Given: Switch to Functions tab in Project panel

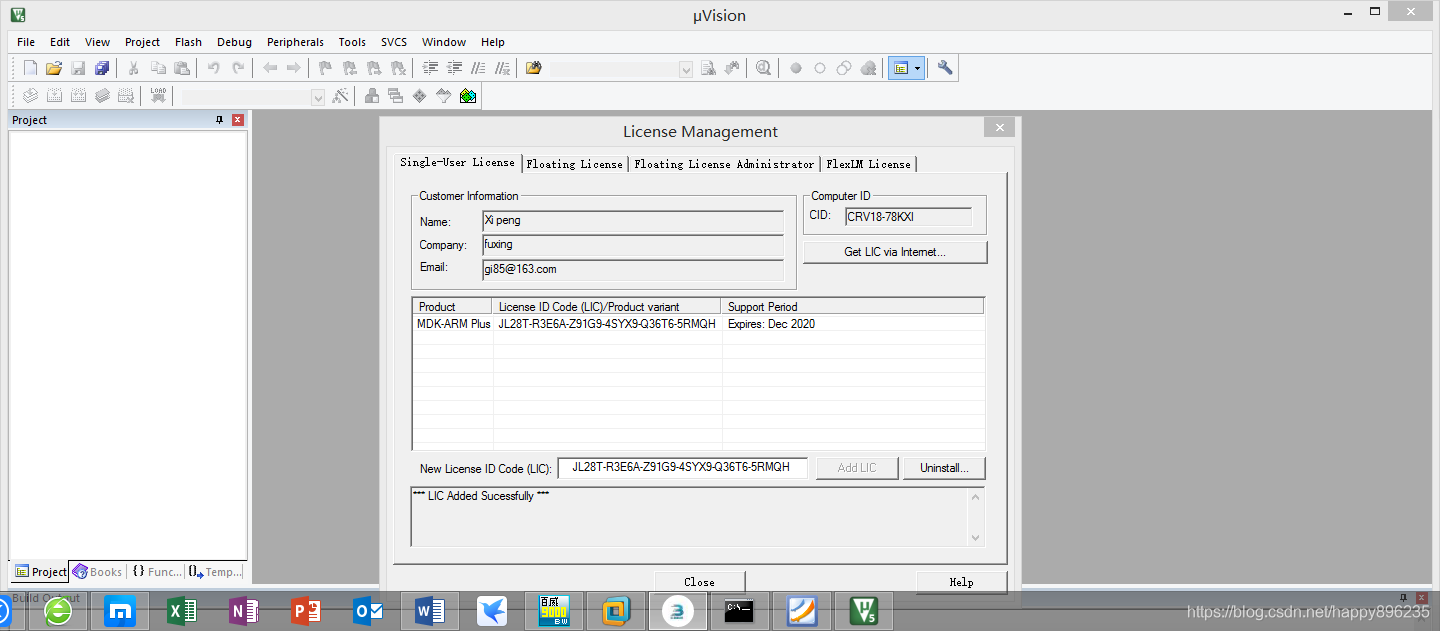Looking at the screenshot, I should (157, 572).
